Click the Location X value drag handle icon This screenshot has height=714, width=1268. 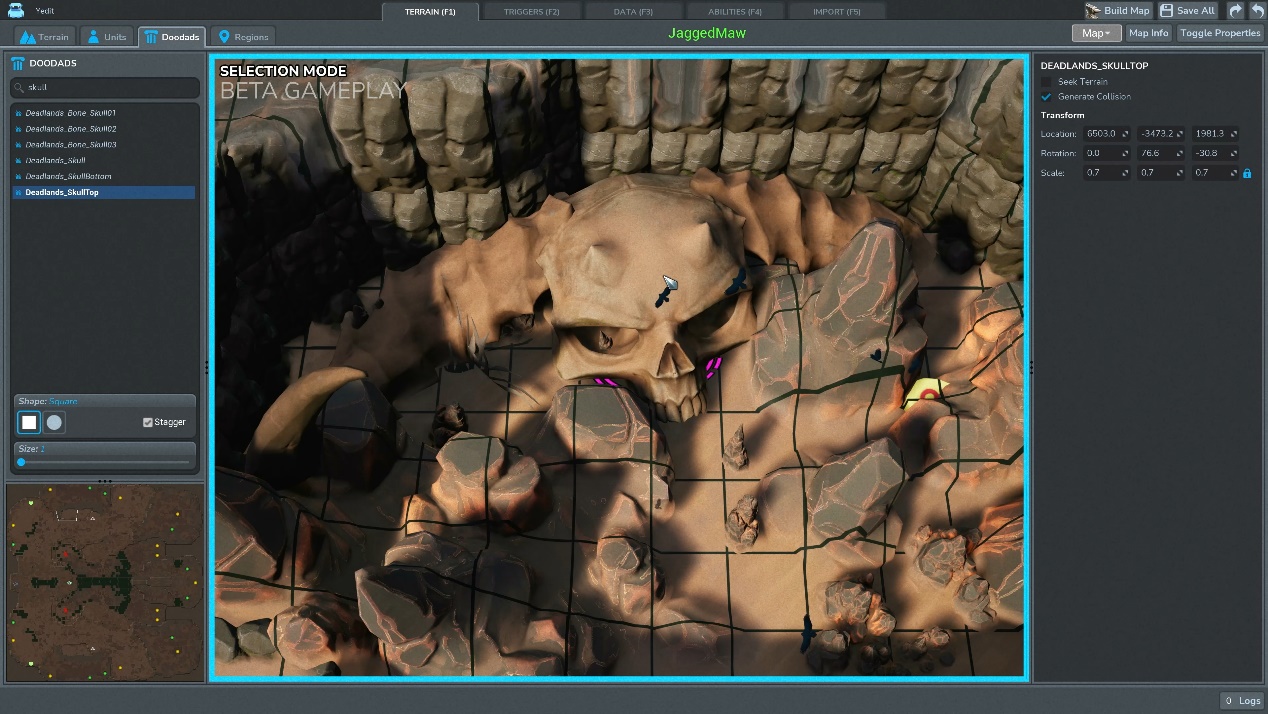pyautogui.click(x=1125, y=134)
